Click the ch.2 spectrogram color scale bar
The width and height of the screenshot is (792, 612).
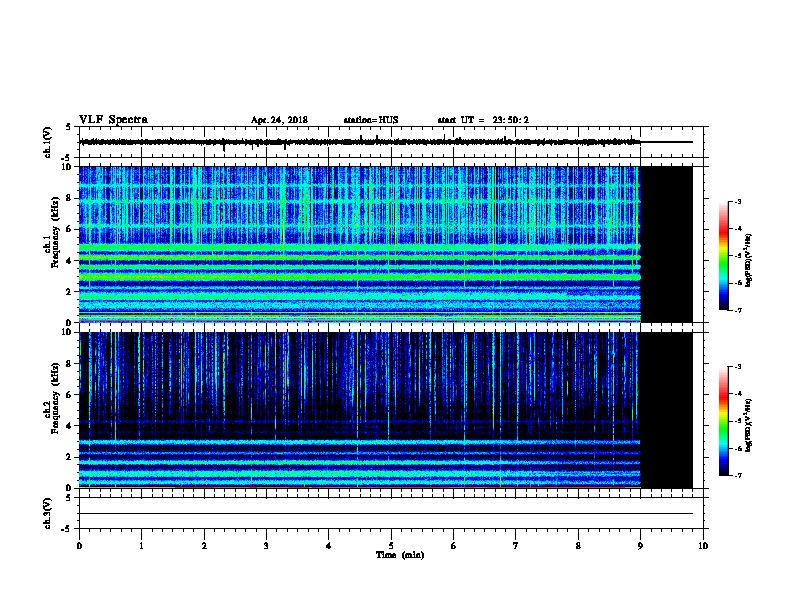(723, 421)
